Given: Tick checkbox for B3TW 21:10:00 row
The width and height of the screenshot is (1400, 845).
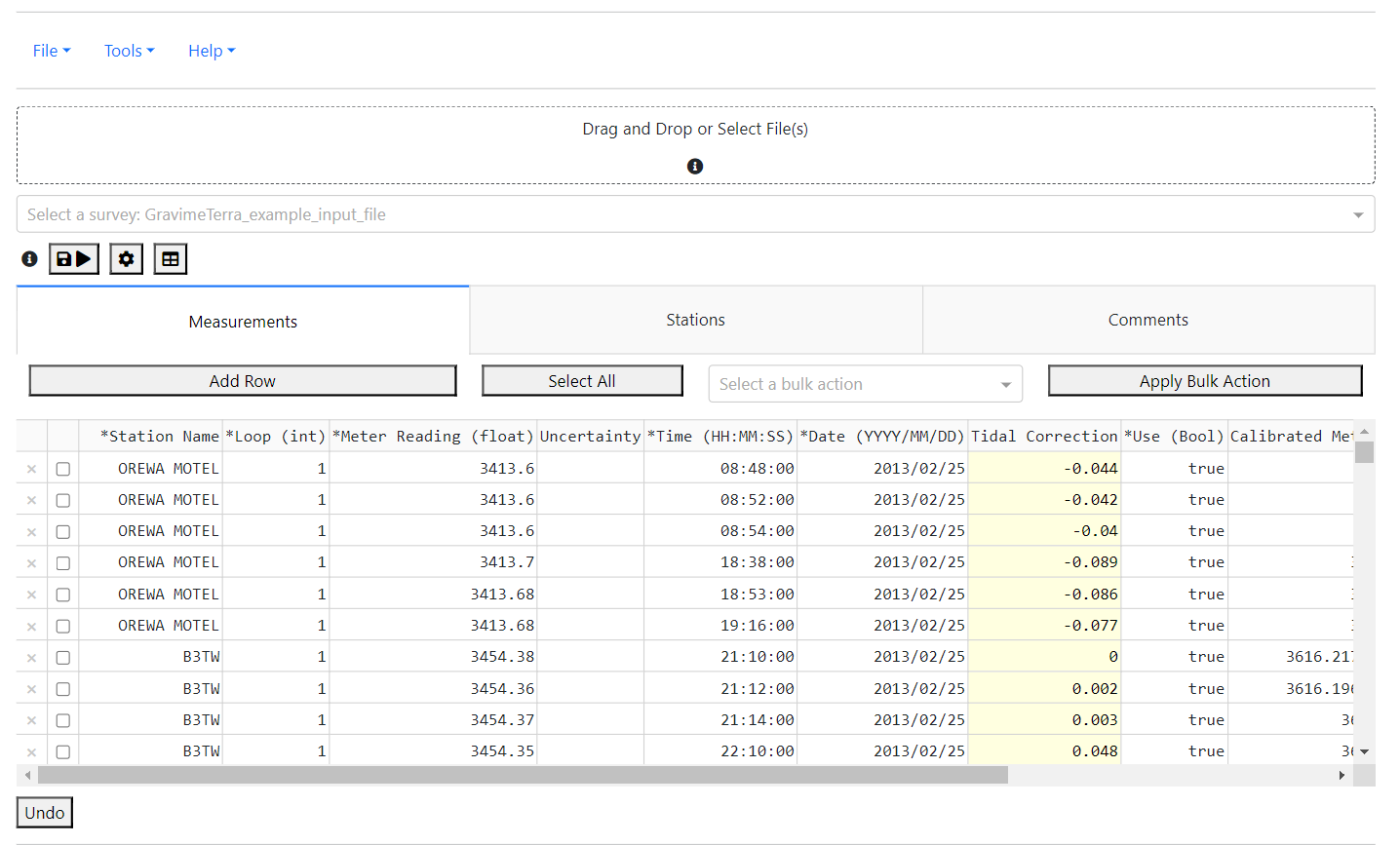Looking at the screenshot, I should [63, 657].
